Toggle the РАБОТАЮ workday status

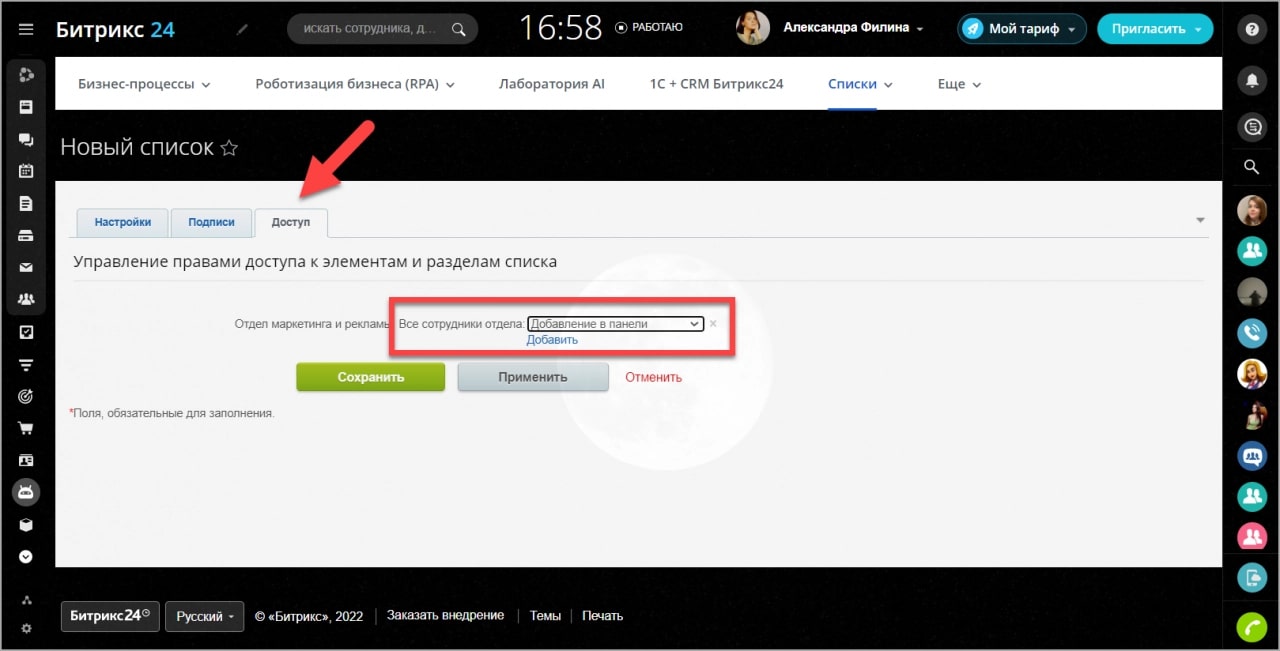tap(649, 28)
